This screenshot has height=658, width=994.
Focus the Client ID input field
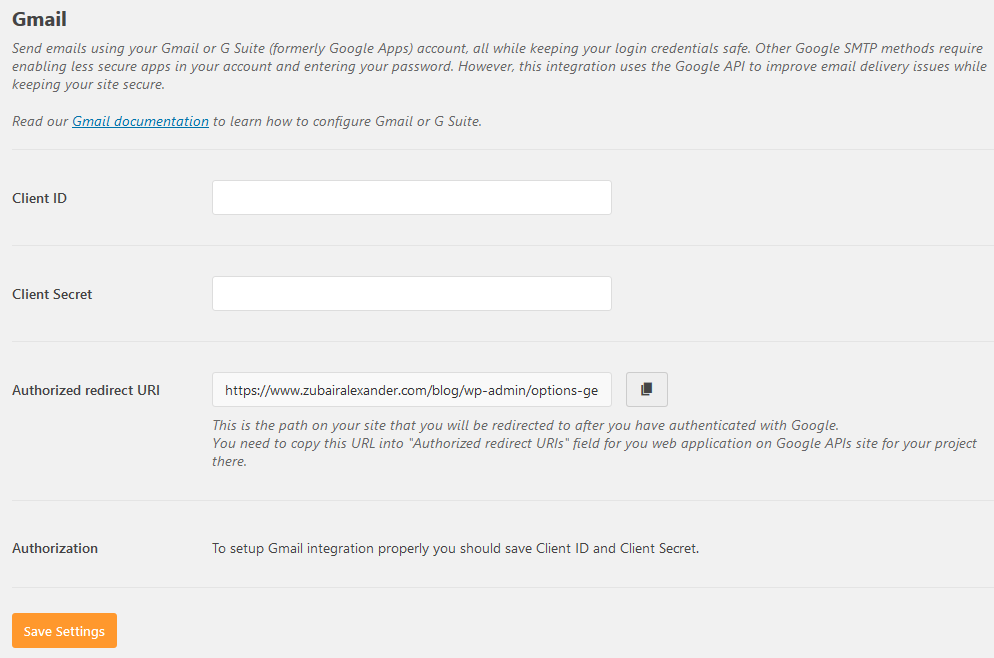411,197
